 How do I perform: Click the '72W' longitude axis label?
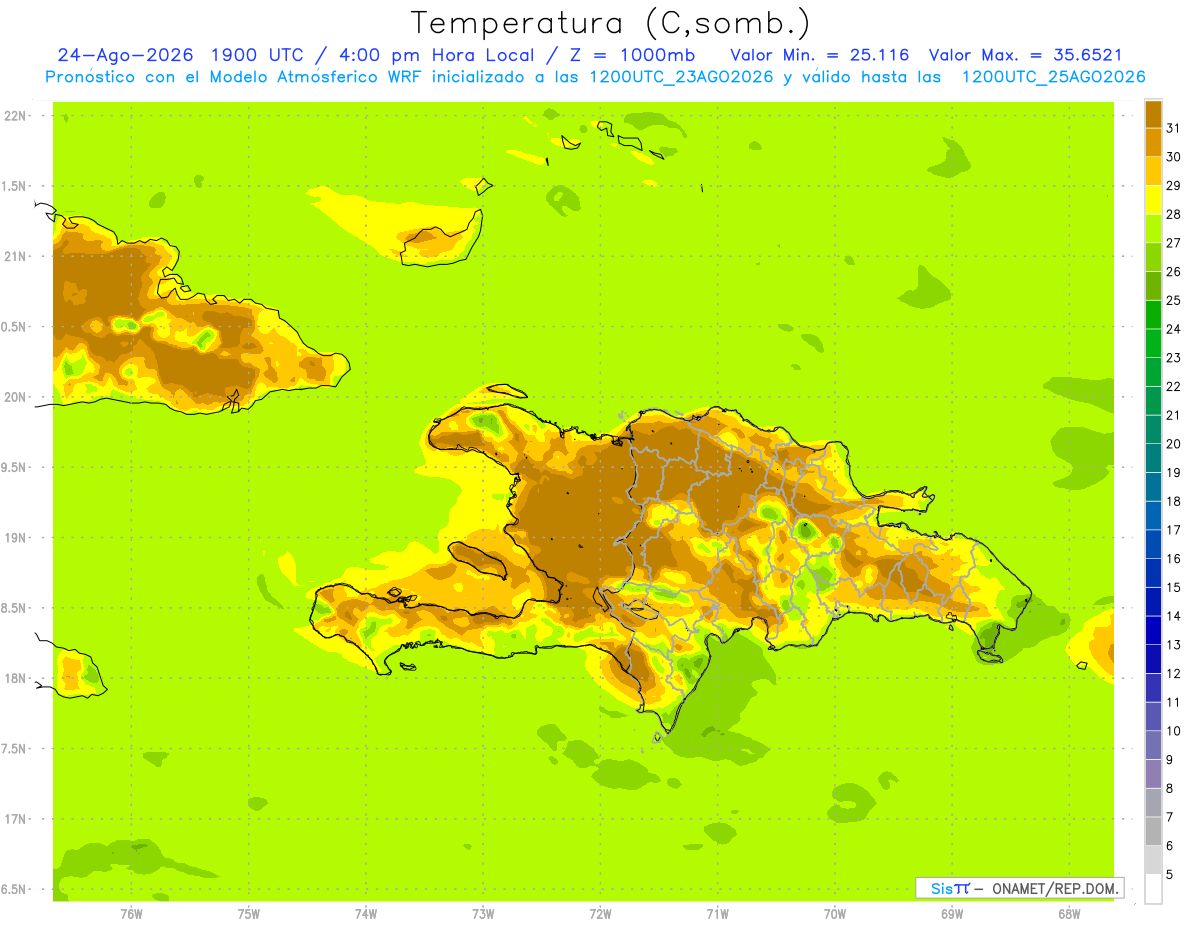[601, 914]
